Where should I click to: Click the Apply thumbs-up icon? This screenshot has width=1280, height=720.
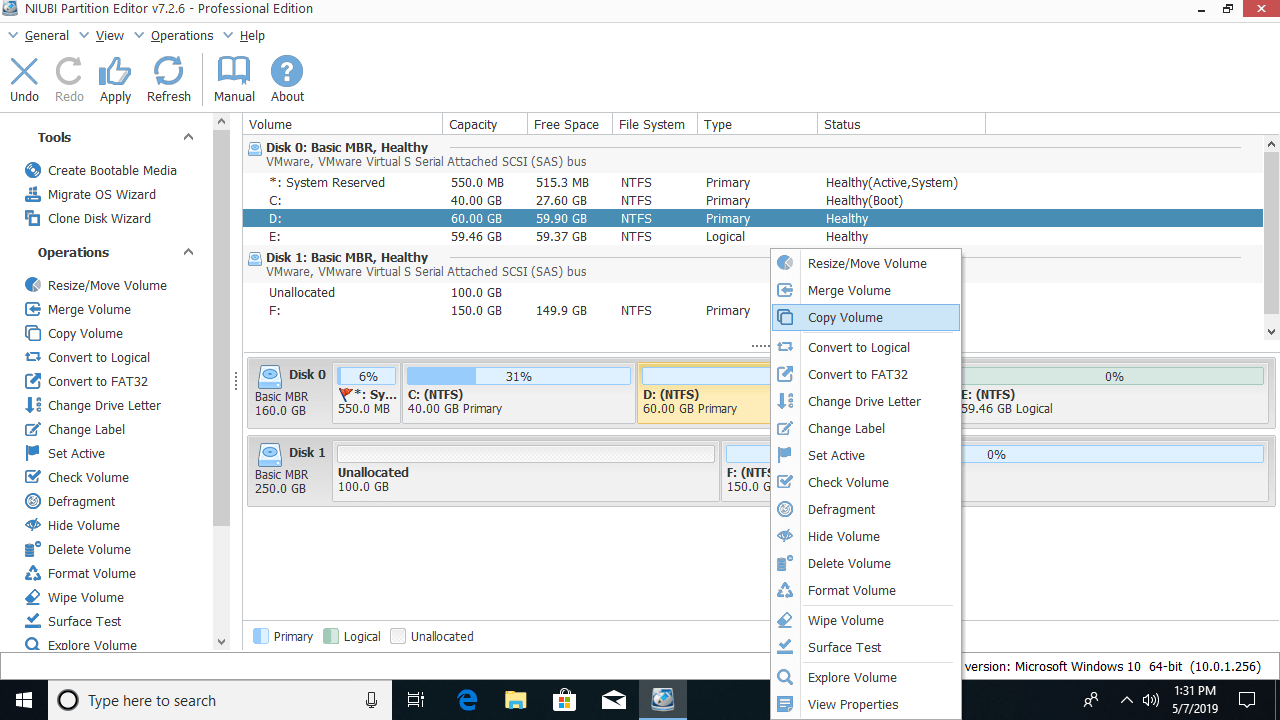[115, 72]
